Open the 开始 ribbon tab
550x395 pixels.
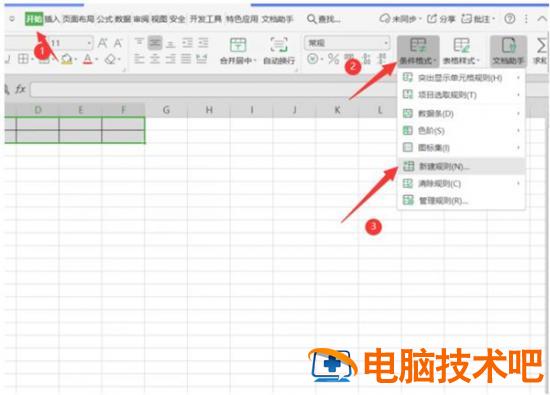(x=34, y=19)
